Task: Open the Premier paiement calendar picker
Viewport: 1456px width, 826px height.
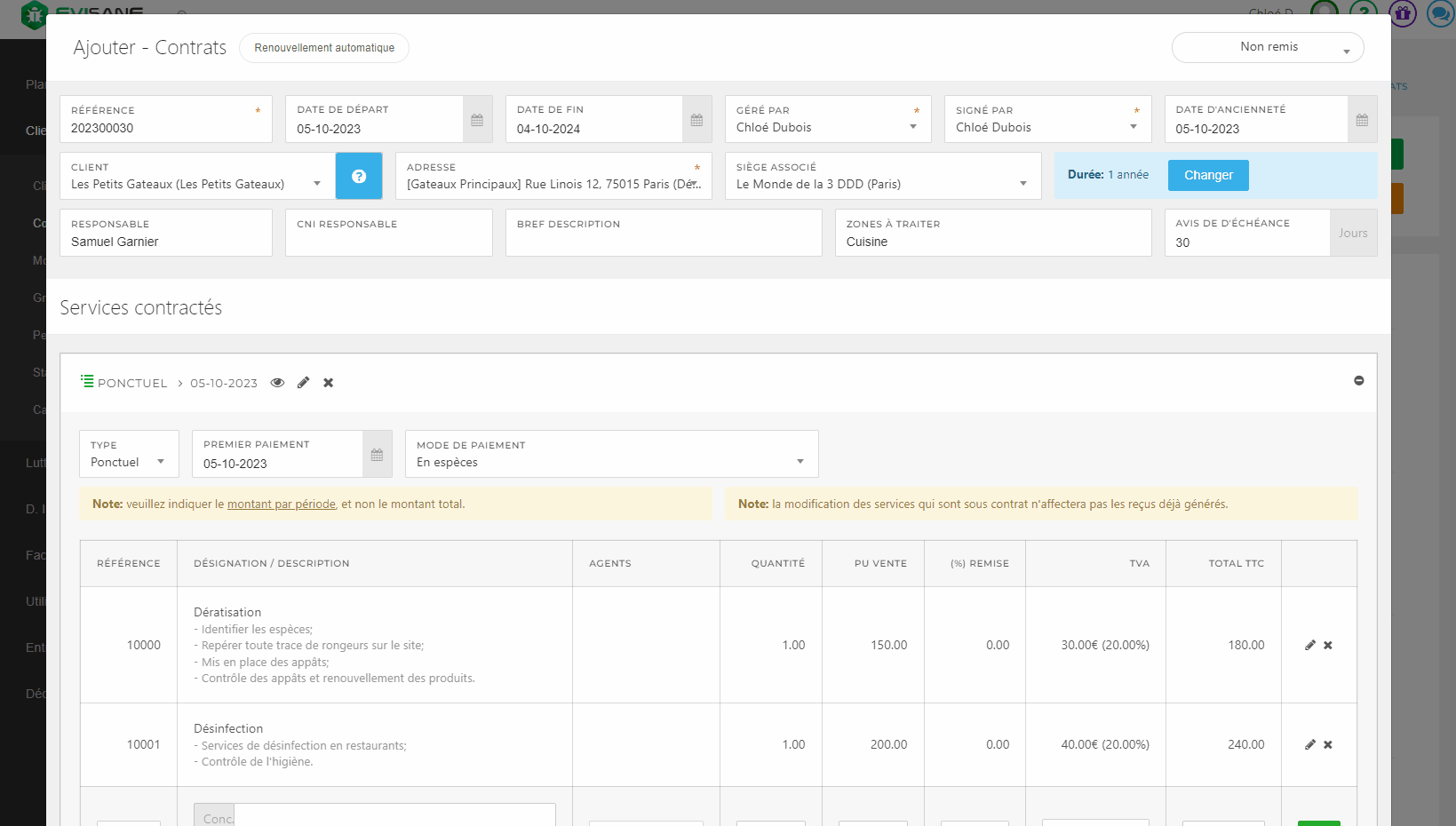Action: pos(377,455)
